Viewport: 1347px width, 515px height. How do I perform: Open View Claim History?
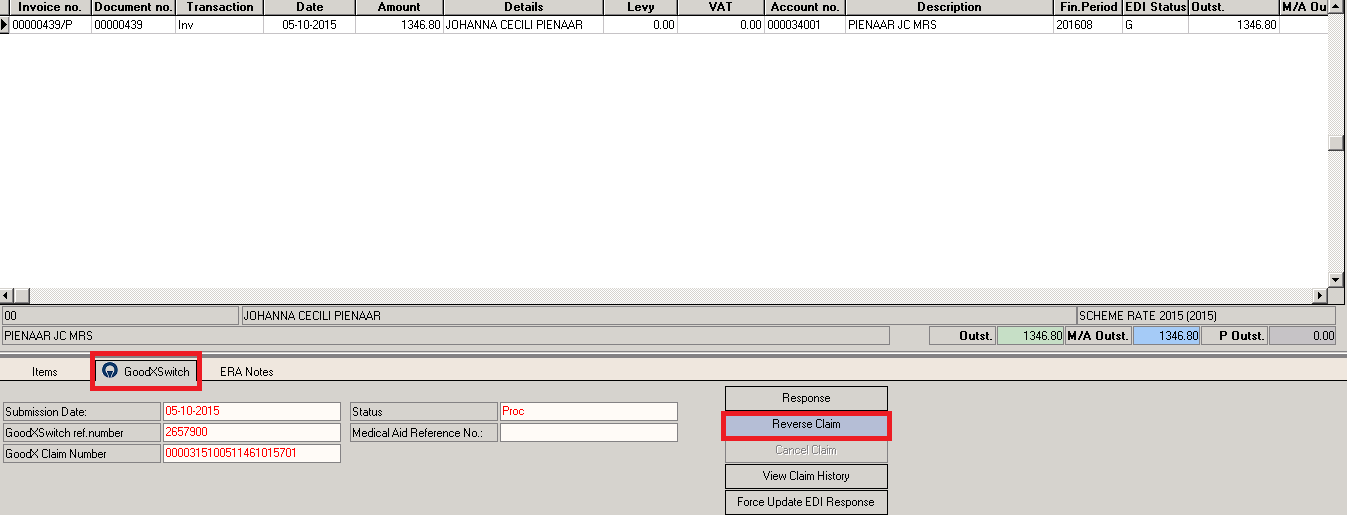pyautogui.click(x=806, y=477)
